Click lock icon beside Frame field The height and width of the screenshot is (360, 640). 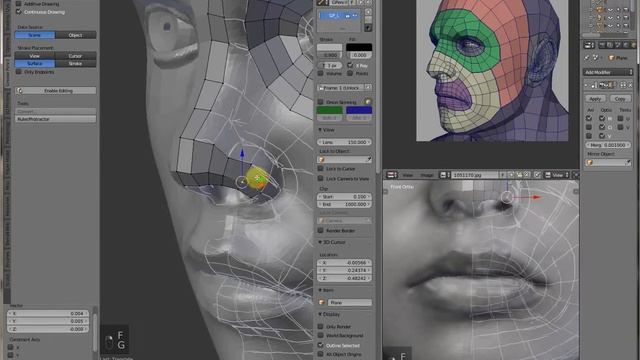[368, 88]
